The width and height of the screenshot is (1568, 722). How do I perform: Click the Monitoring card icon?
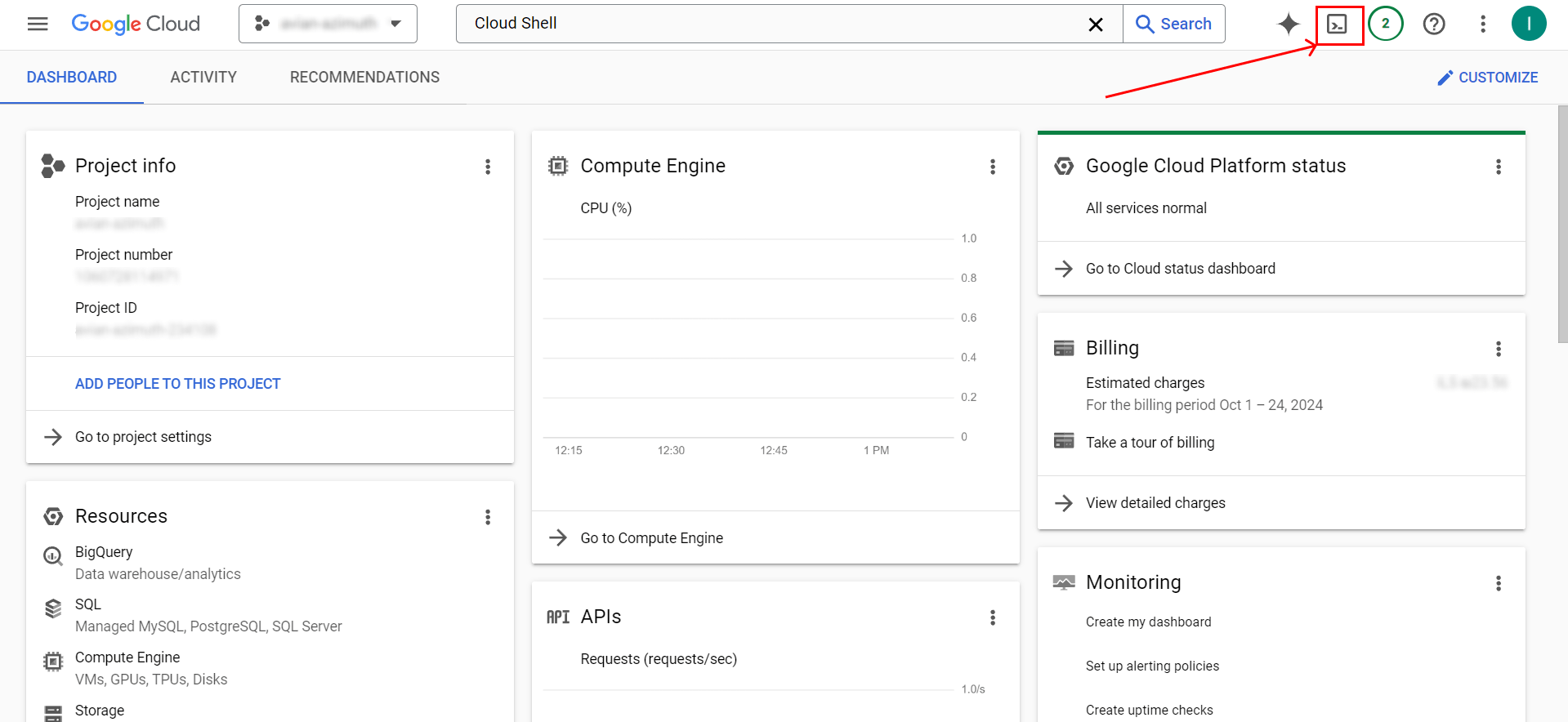pos(1064,582)
